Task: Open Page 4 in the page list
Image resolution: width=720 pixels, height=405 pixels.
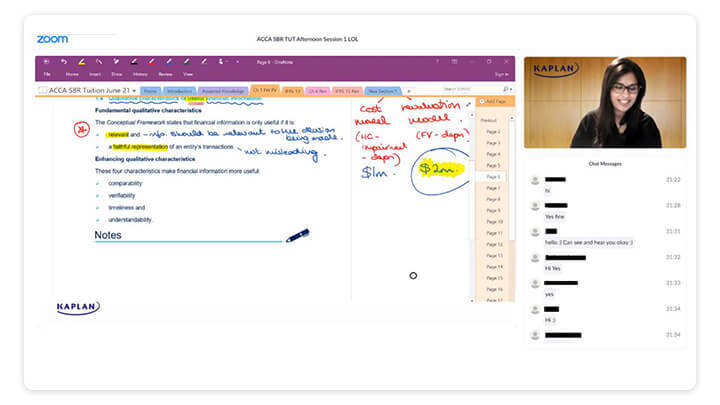Action: click(493, 154)
